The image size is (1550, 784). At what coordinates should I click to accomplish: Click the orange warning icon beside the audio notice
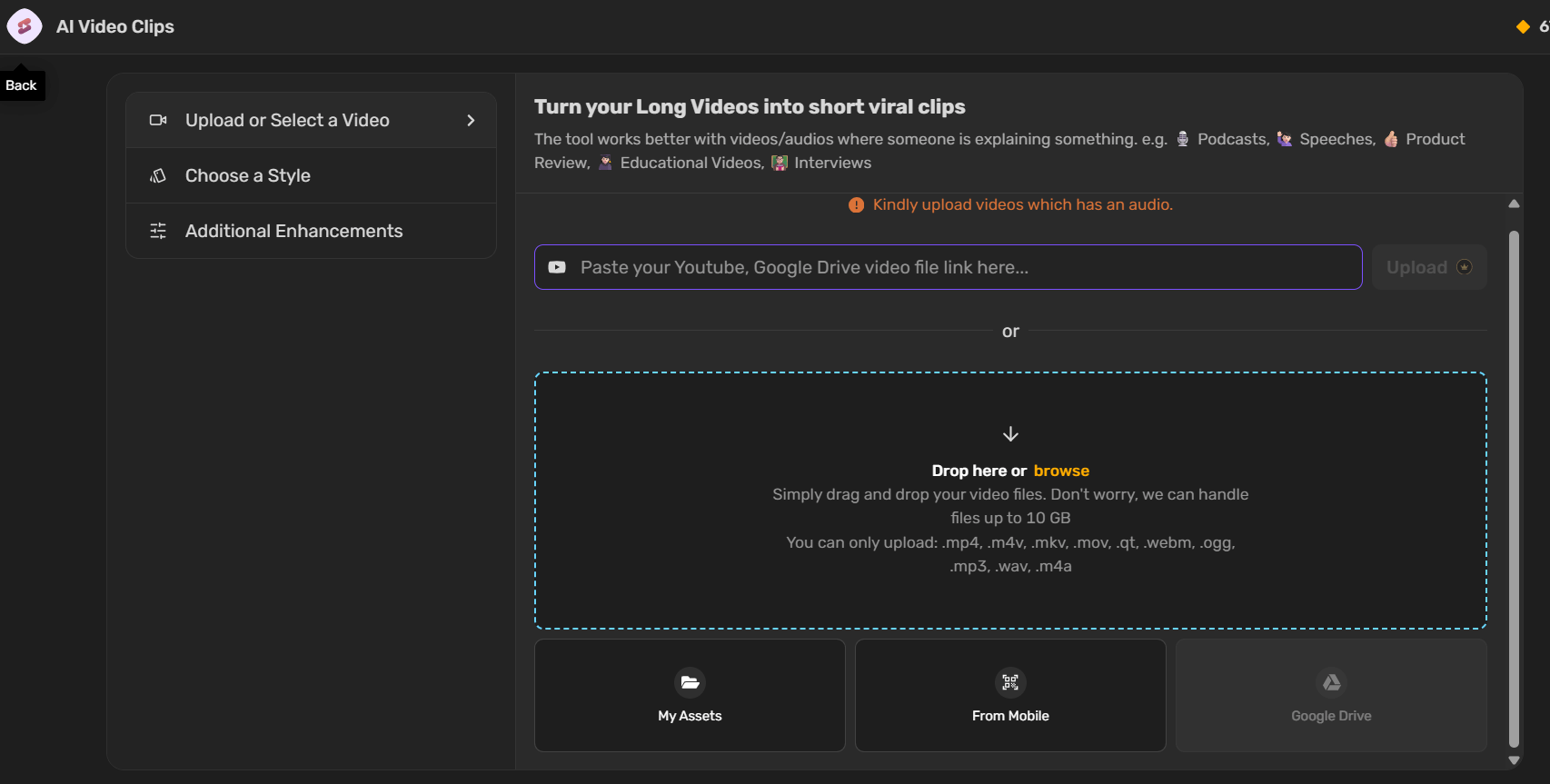856,205
